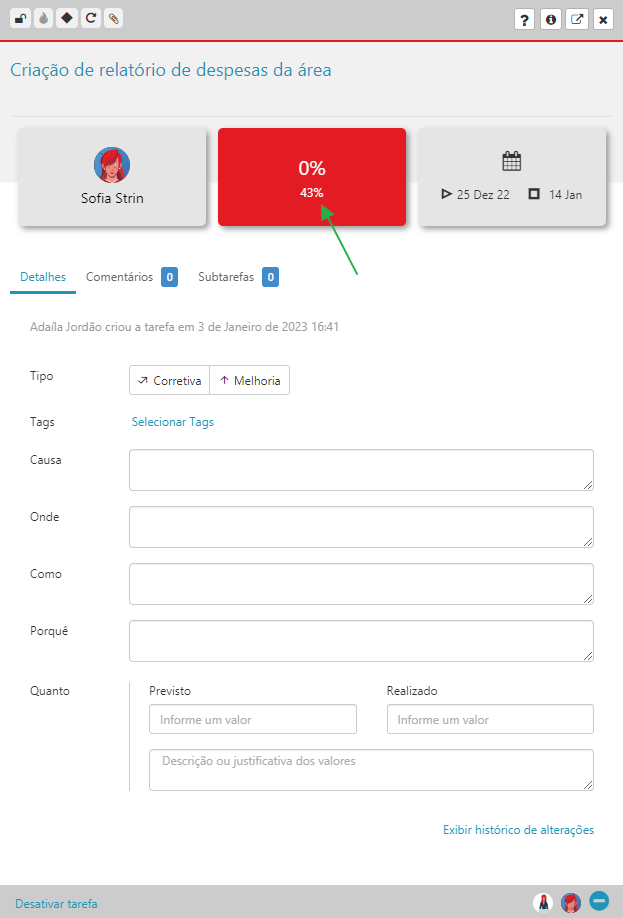The image size is (623, 918).
Task: Click the paperclip attachment icon
Action: coord(114,18)
